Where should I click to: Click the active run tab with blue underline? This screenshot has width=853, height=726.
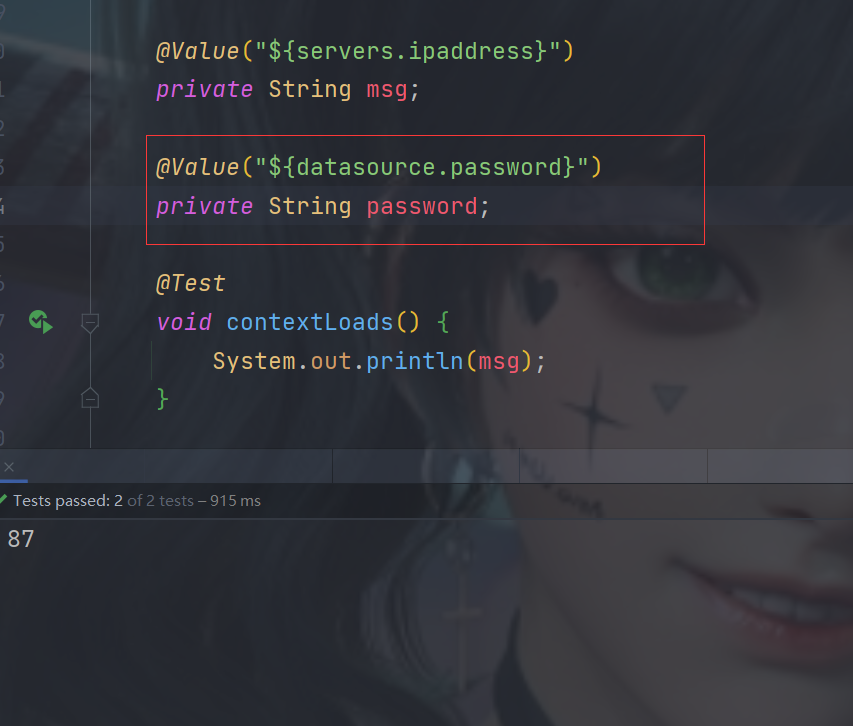coord(14,467)
